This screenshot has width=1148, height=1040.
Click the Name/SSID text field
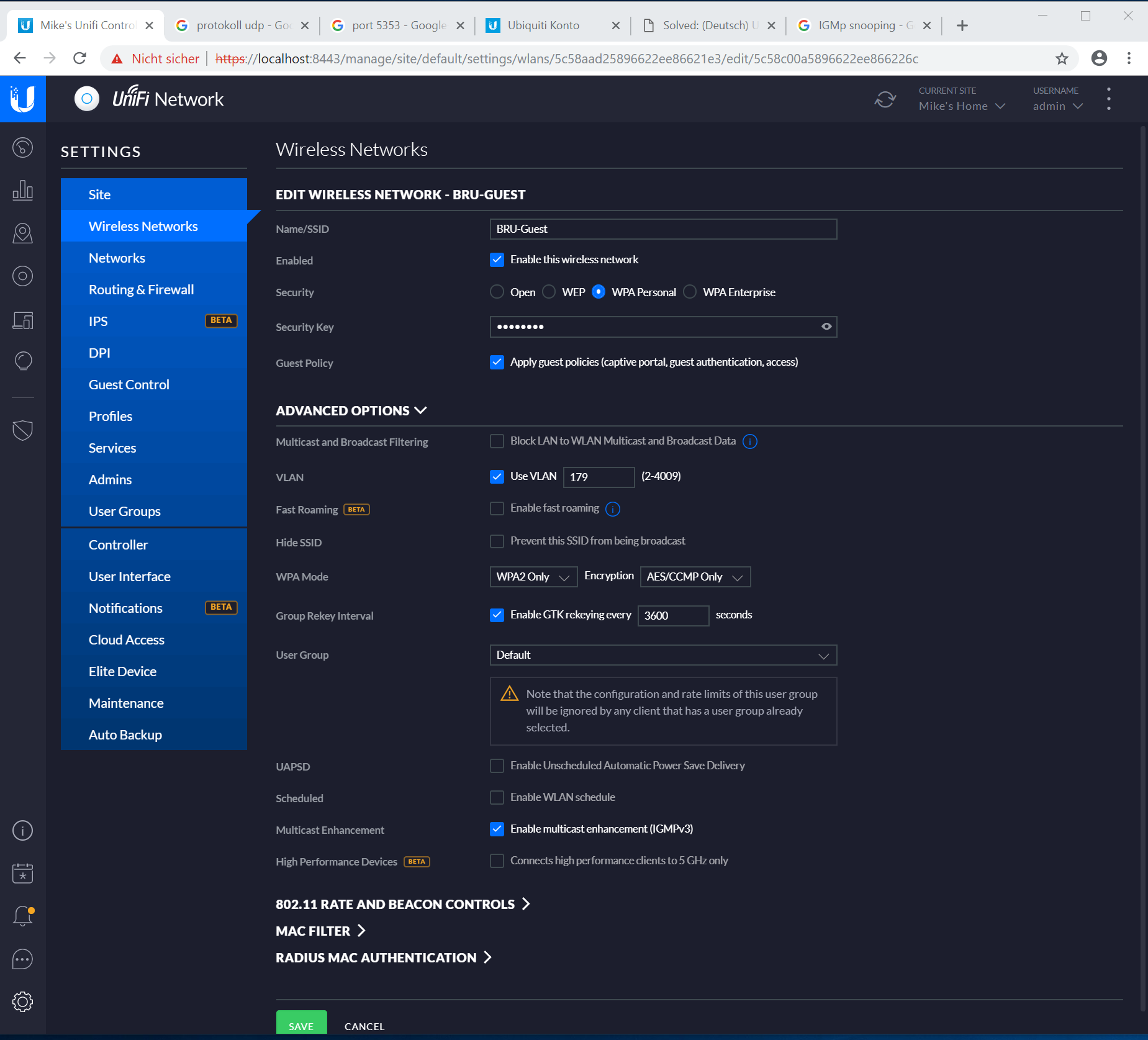[x=662, y=229]
